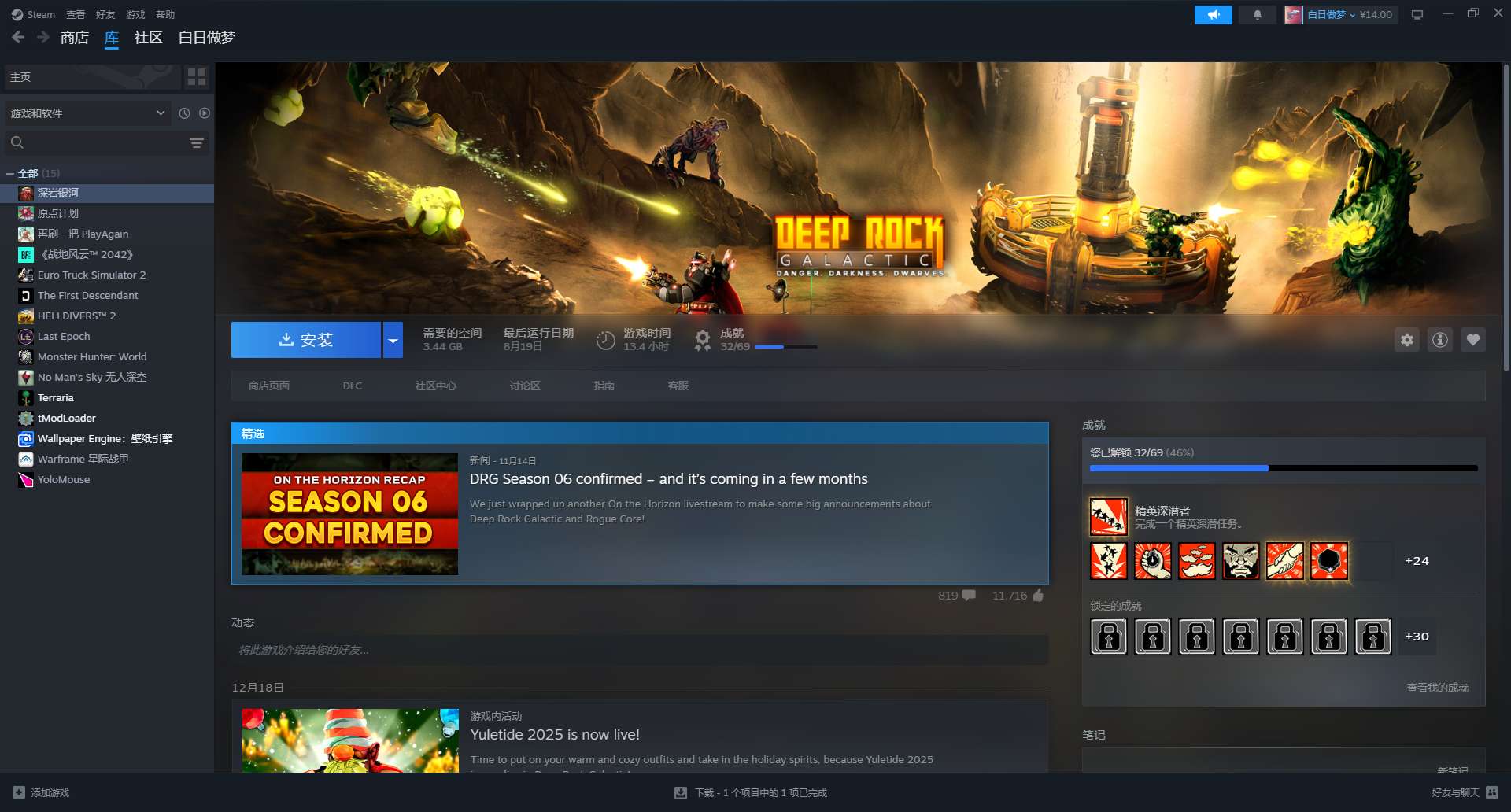
Task: Select Terraria in the game list
Action: [55, 398]
